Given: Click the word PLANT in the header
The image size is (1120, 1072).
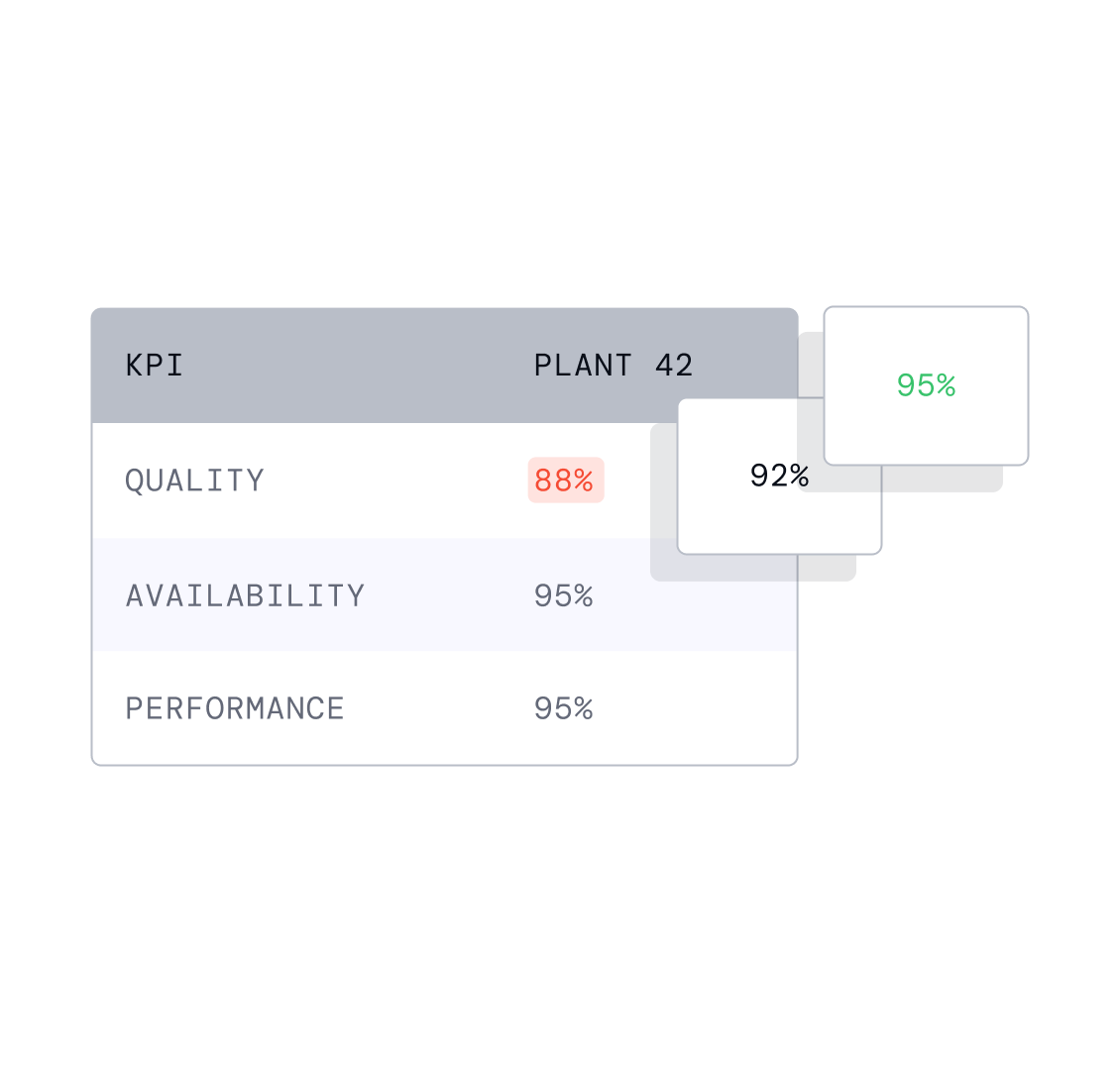Looking at the screenshot, I should tap(583, 366).
